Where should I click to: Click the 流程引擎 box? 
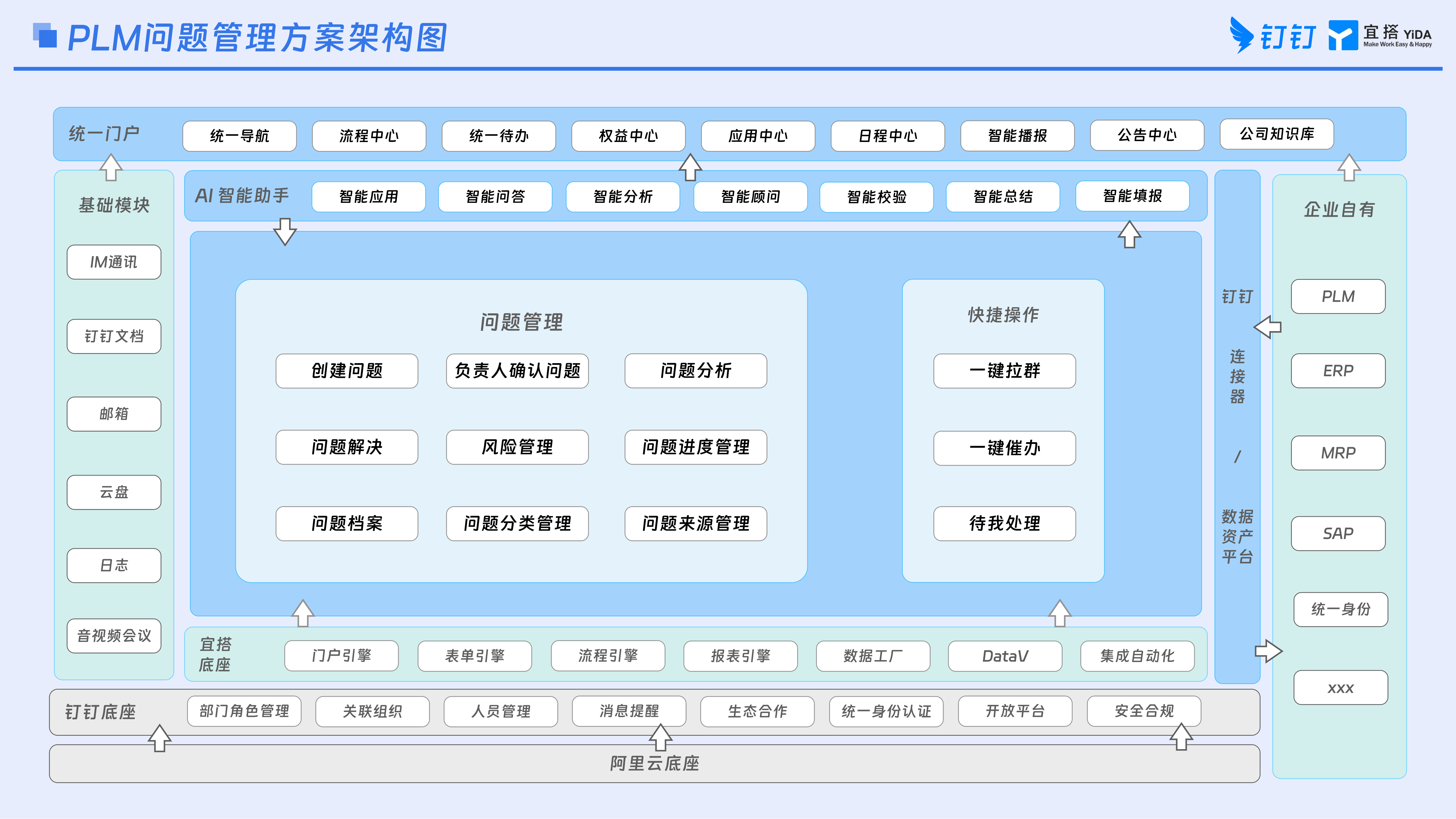608,656
